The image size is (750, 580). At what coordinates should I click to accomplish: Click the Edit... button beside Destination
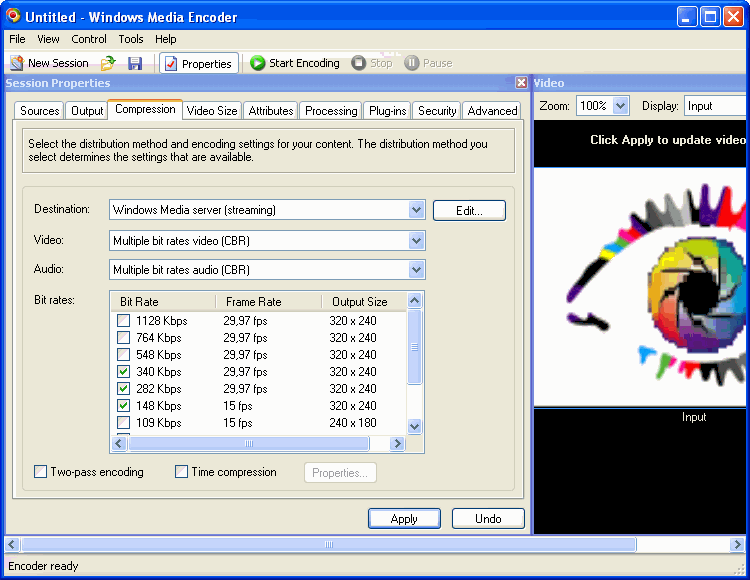[x=469, y=210]
